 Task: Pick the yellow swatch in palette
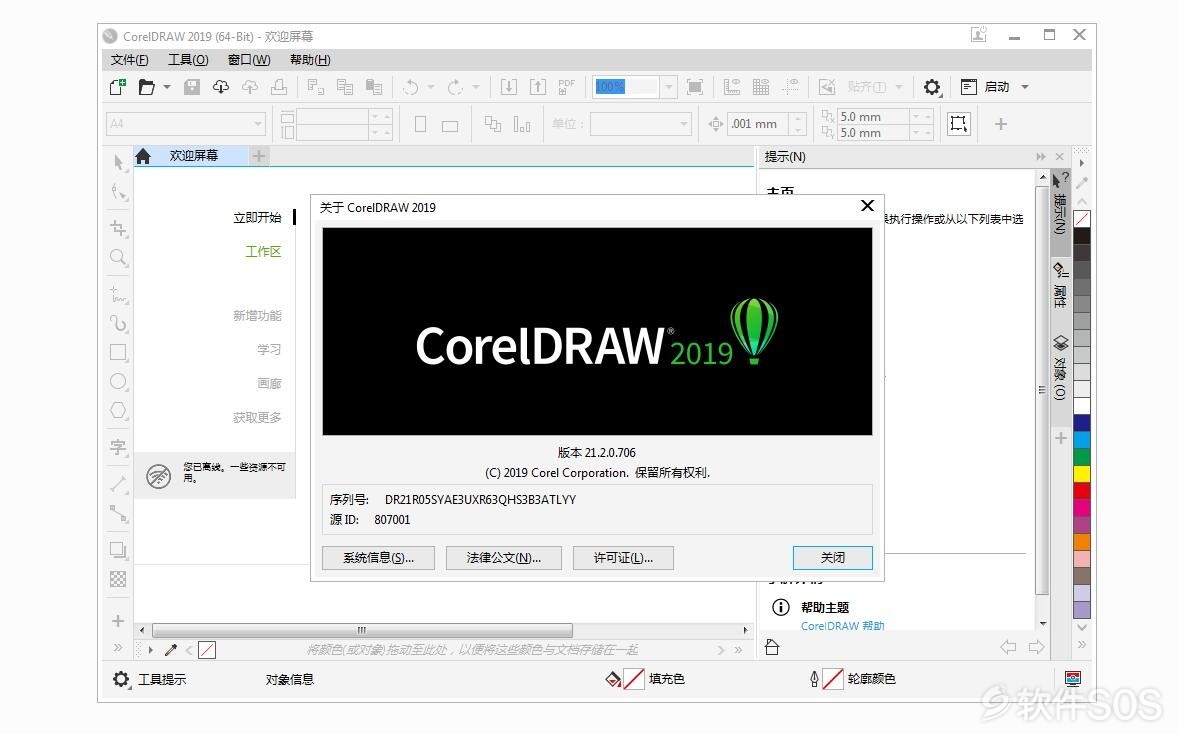click(1082, 473)
